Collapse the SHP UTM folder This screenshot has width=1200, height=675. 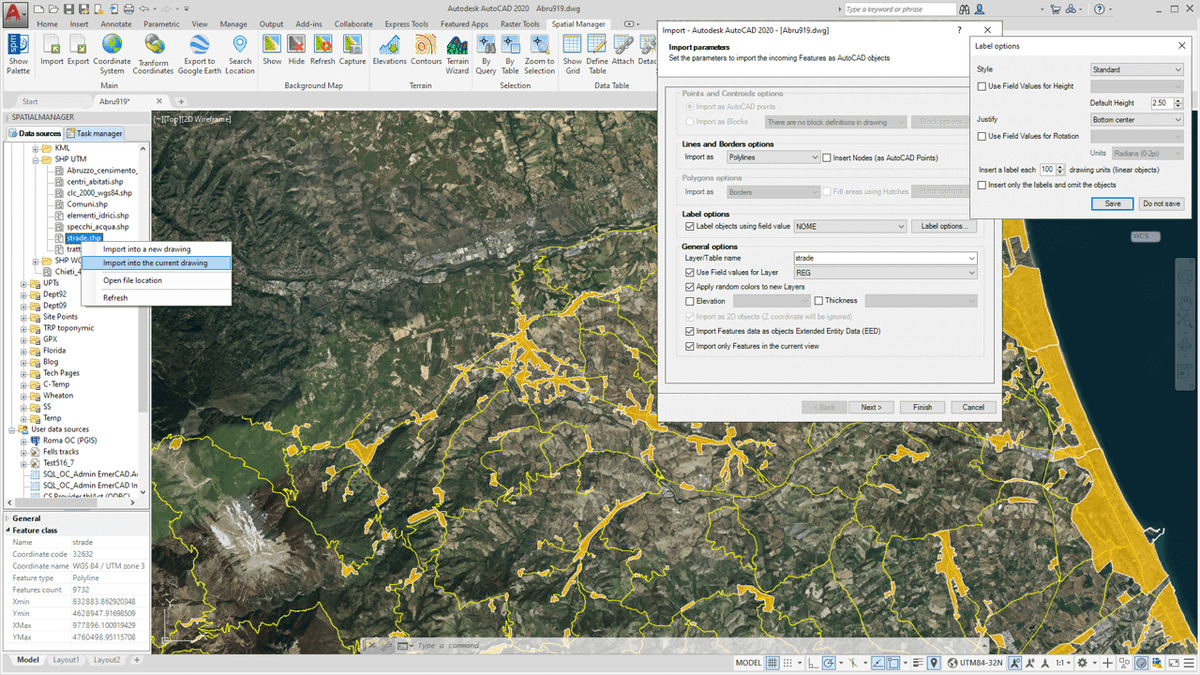35,159
